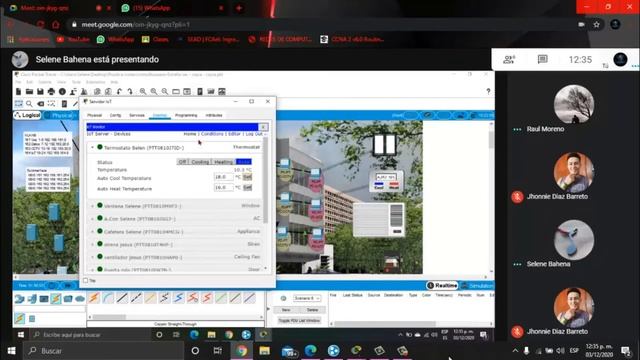
Task: Set thermostat status to Off
Action: tap(182, 162)
